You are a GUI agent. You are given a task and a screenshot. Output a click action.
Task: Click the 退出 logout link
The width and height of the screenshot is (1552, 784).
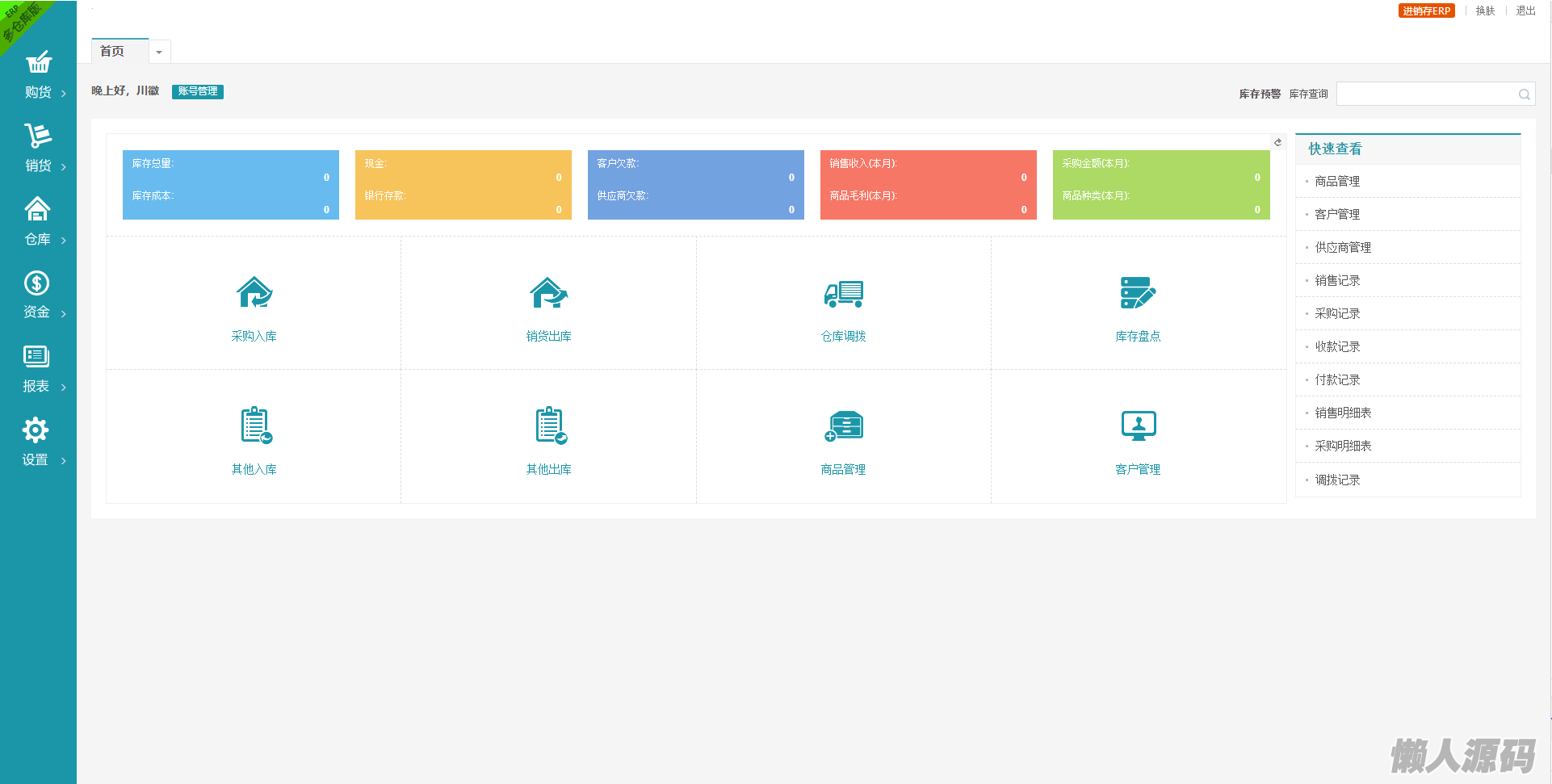[1525, 11]
